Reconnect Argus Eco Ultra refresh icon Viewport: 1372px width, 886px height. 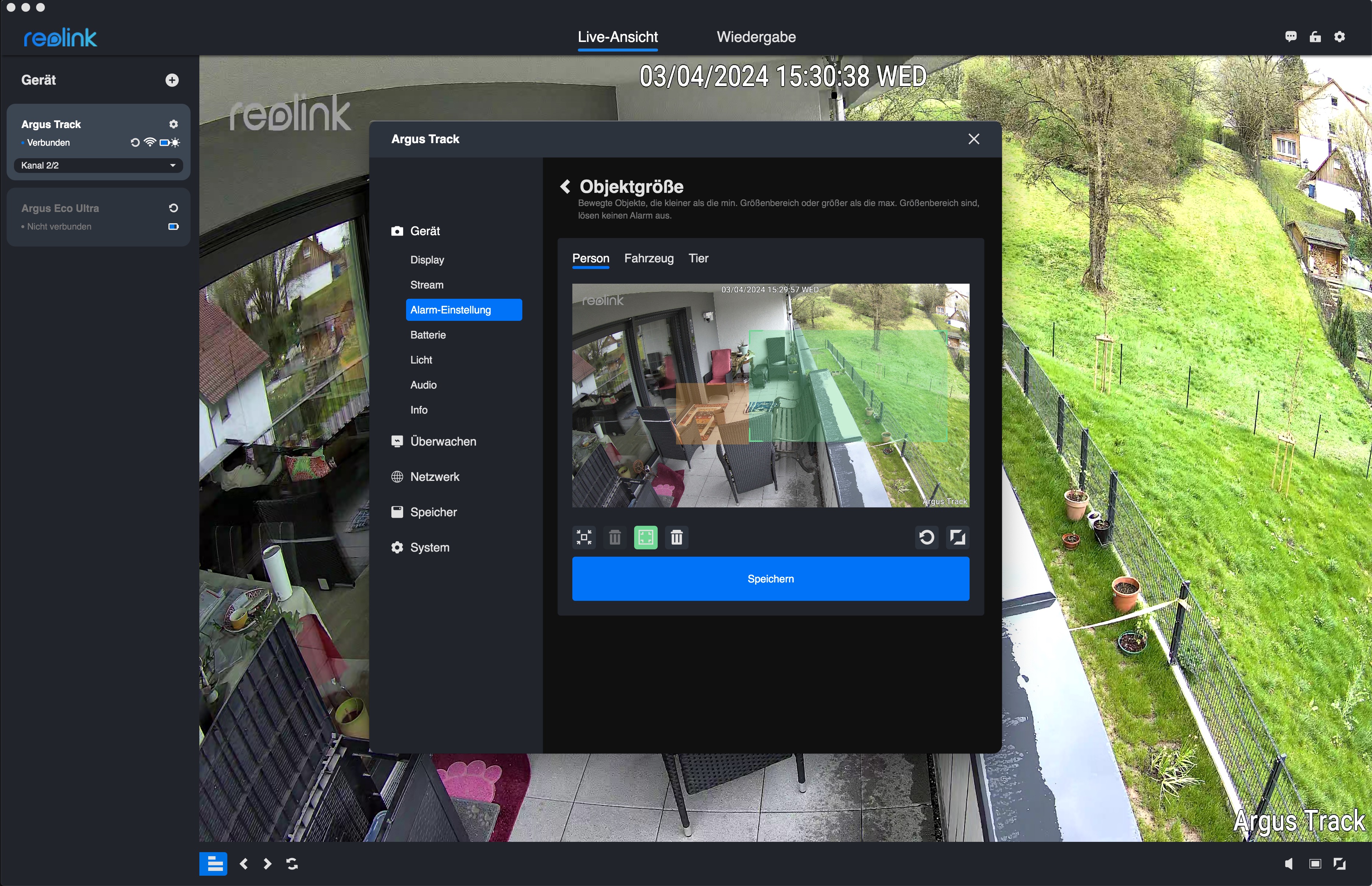click(174, 208)
